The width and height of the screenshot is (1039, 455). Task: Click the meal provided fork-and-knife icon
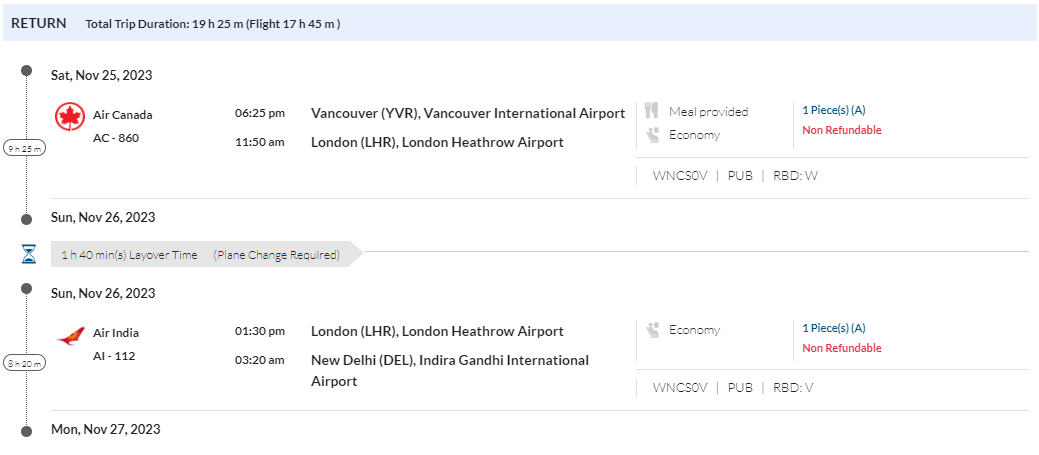pos(652,111)
